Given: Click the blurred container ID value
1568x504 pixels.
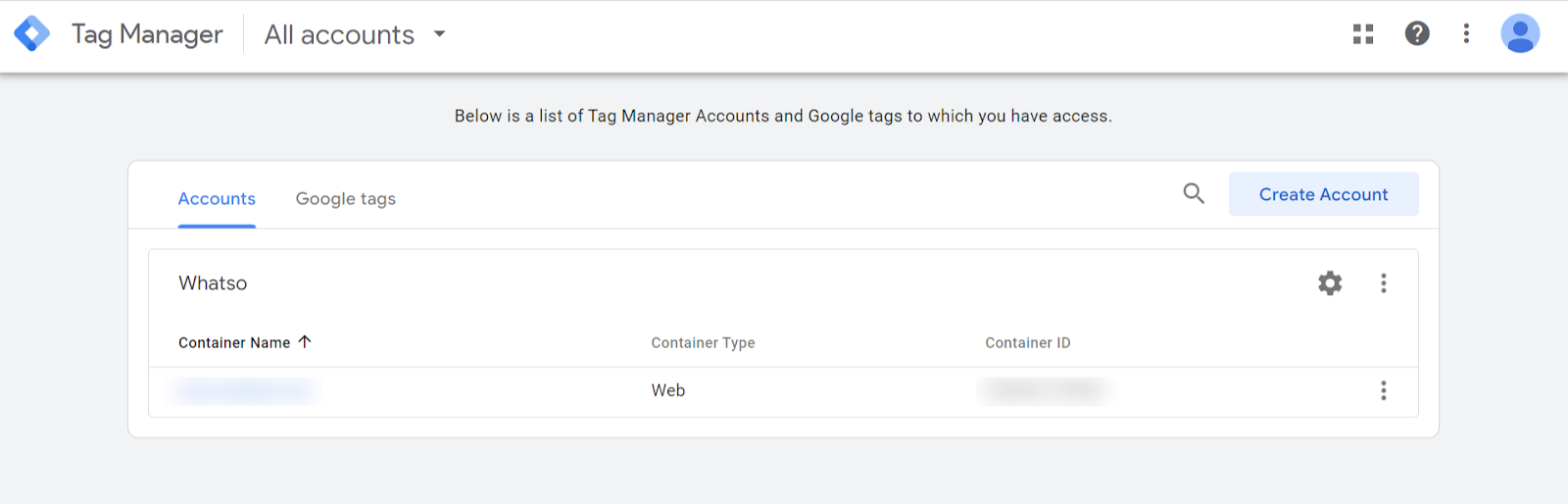Looking at the screenshot, I should (x=1045, y=390).
